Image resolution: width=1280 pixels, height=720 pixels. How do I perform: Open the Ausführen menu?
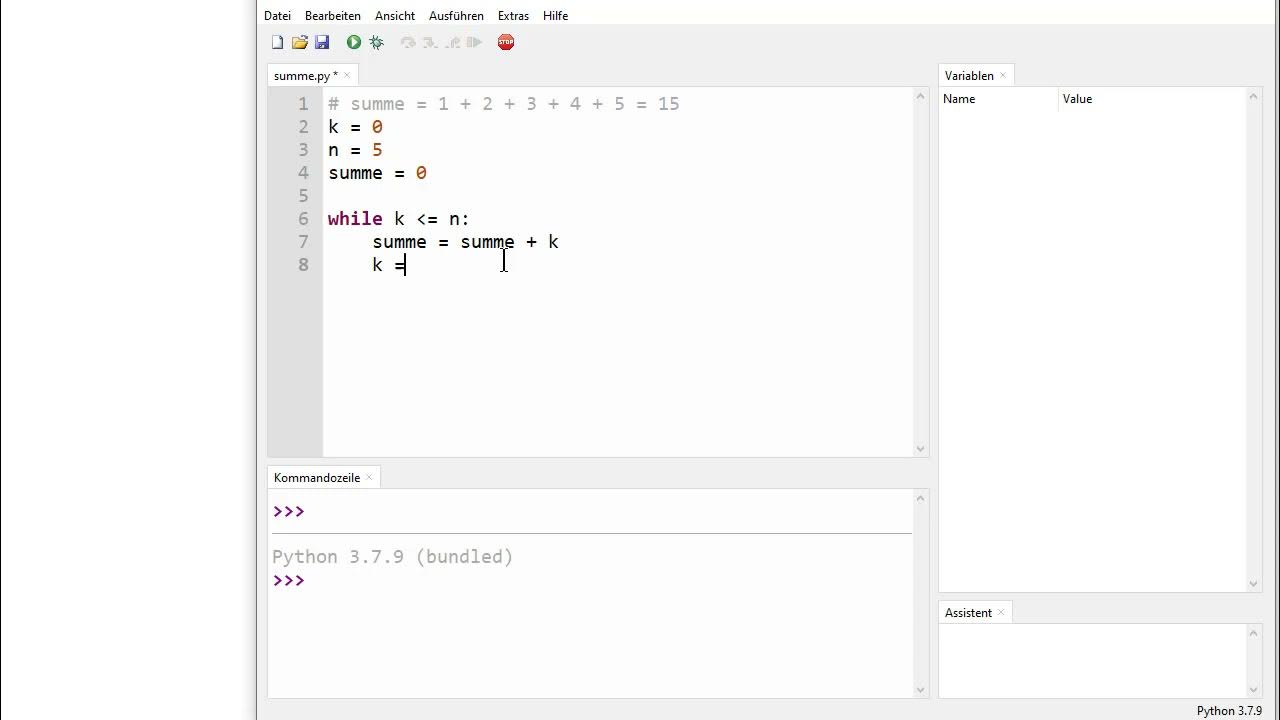(x=456, y=16)
